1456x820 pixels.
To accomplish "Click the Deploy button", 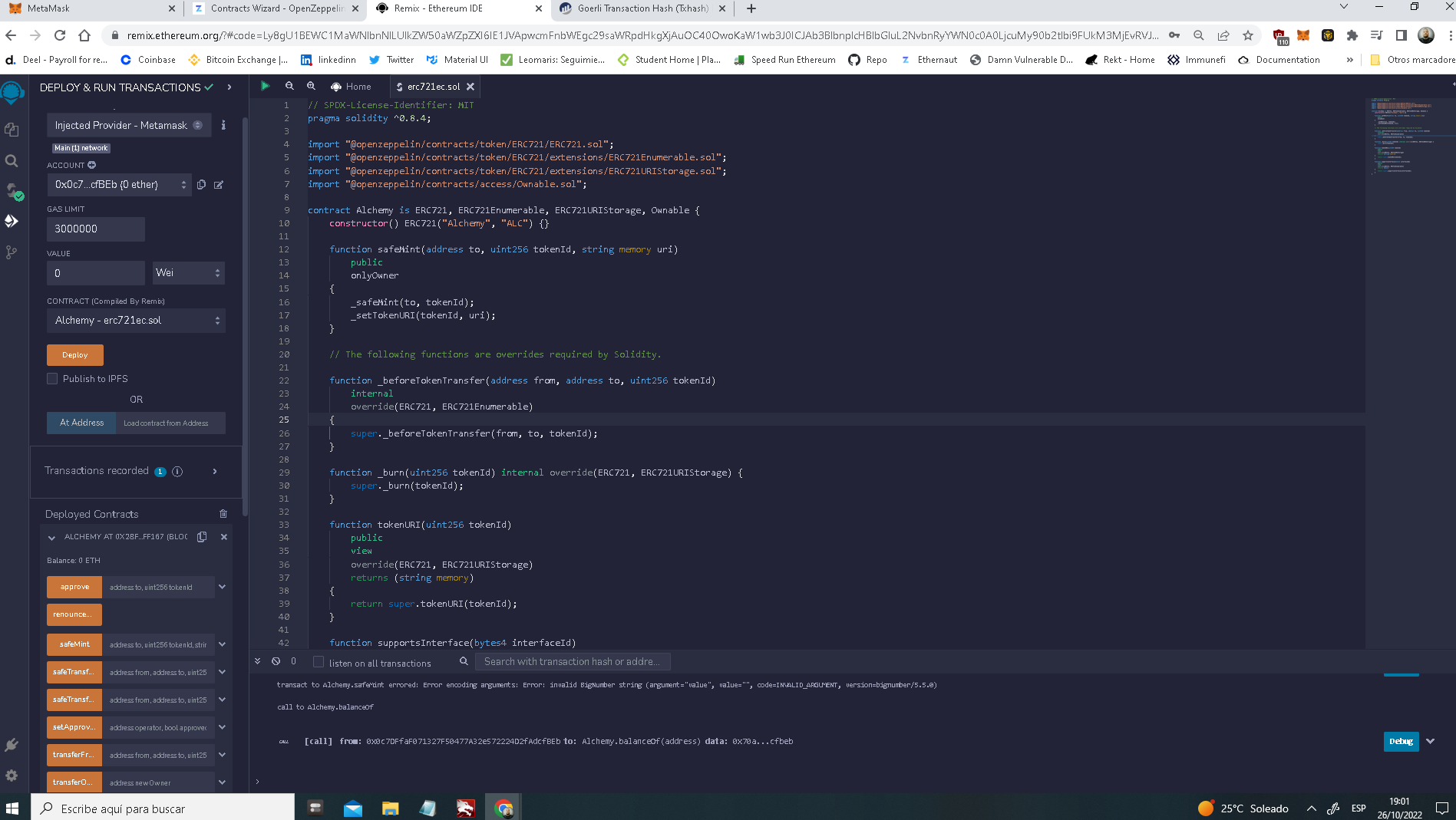I will 74,354.
